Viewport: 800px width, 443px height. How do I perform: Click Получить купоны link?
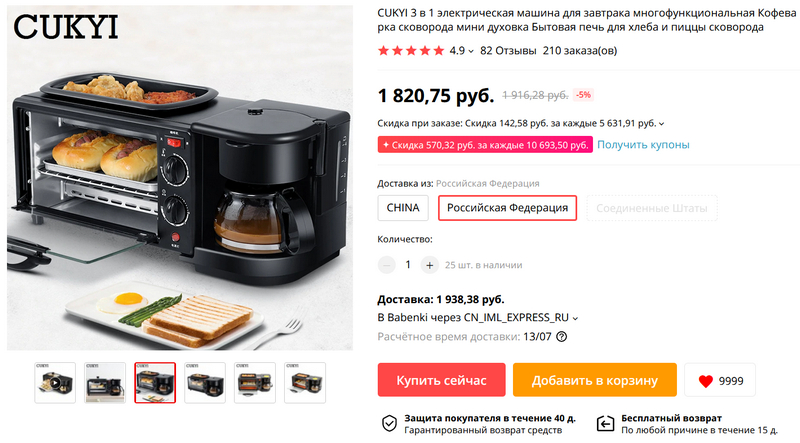click(643, 144)
